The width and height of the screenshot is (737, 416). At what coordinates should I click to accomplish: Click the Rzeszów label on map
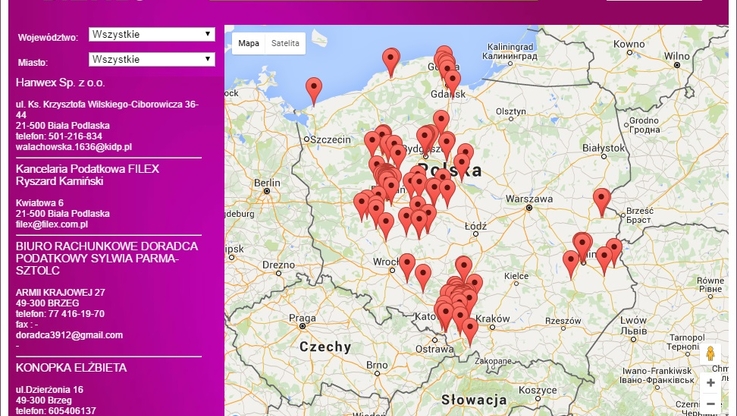(x=563, y=321)
